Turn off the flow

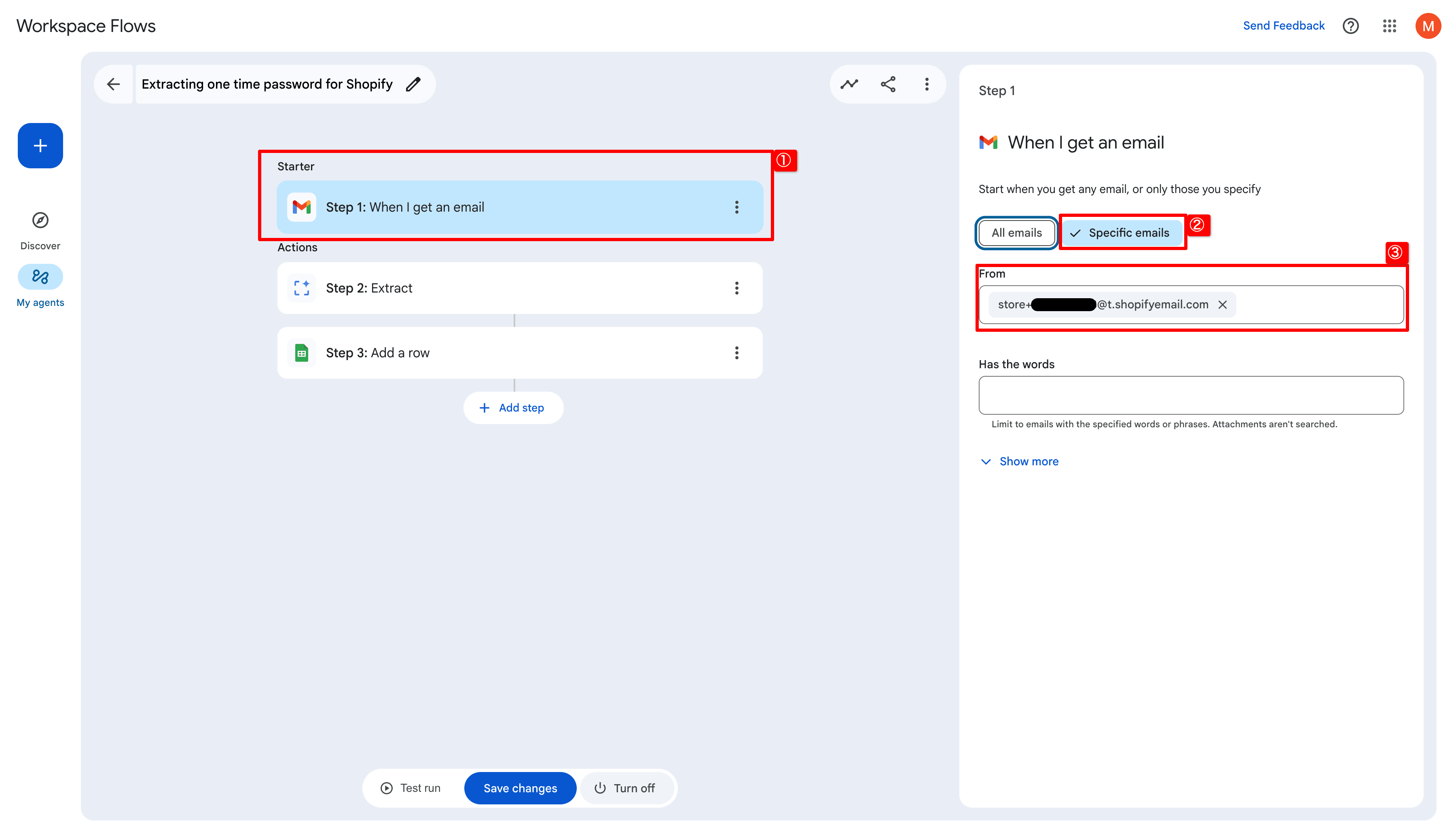coord(625,788)
